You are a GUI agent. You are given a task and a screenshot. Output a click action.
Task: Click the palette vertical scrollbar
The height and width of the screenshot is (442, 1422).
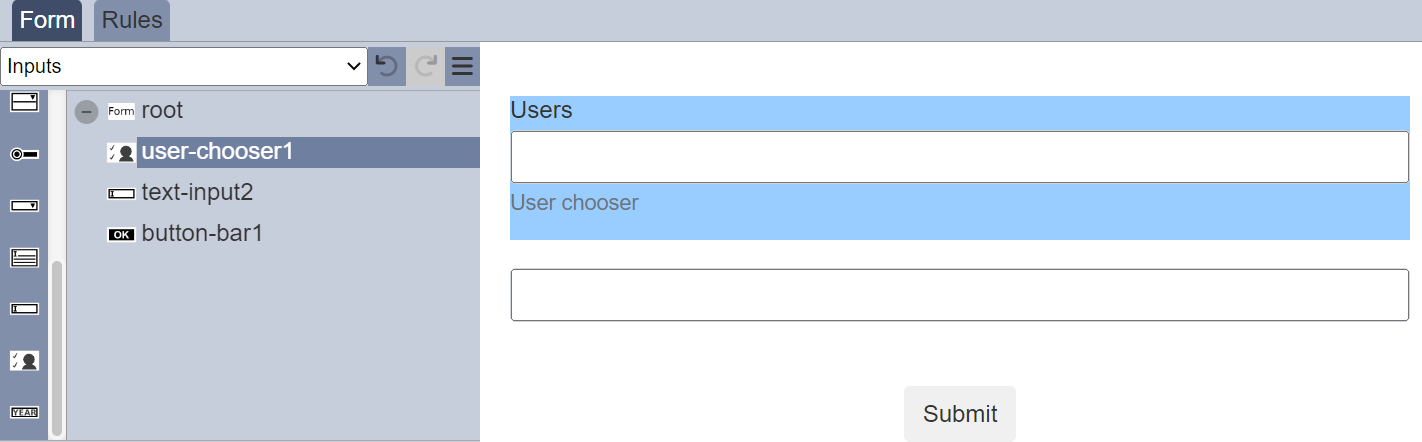57,347
